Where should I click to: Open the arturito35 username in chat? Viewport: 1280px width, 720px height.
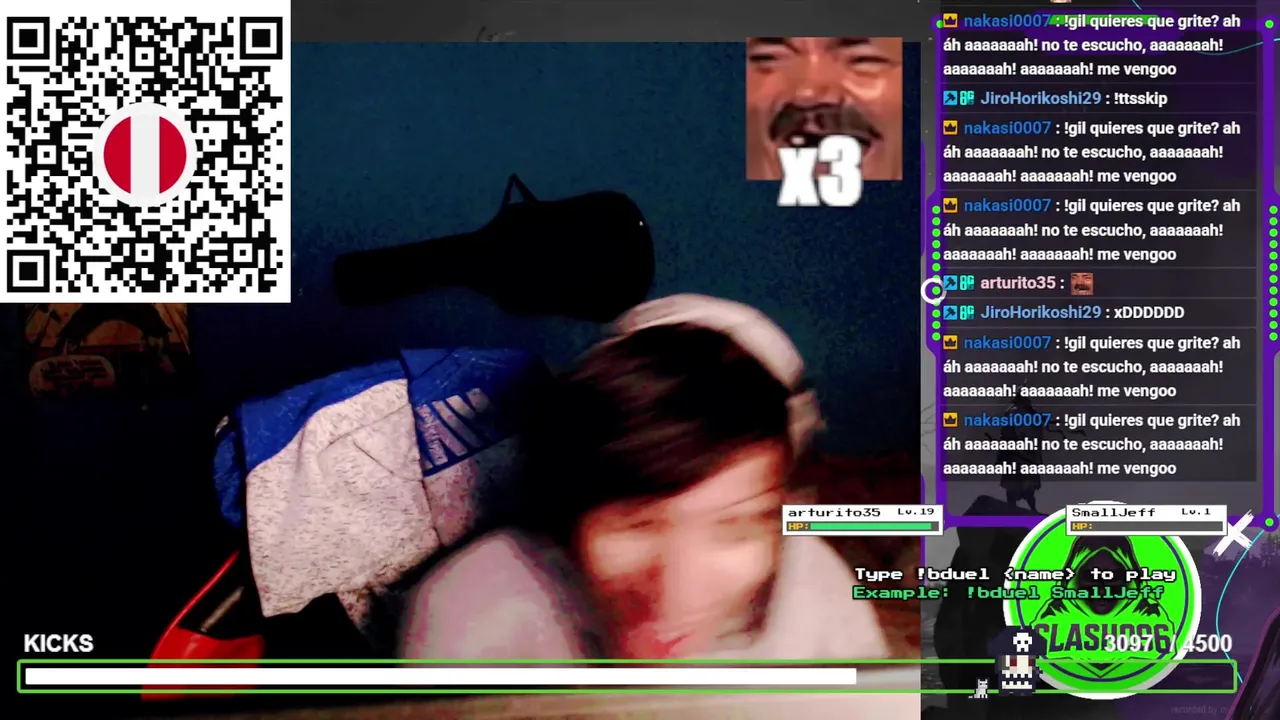(1018, 283)
